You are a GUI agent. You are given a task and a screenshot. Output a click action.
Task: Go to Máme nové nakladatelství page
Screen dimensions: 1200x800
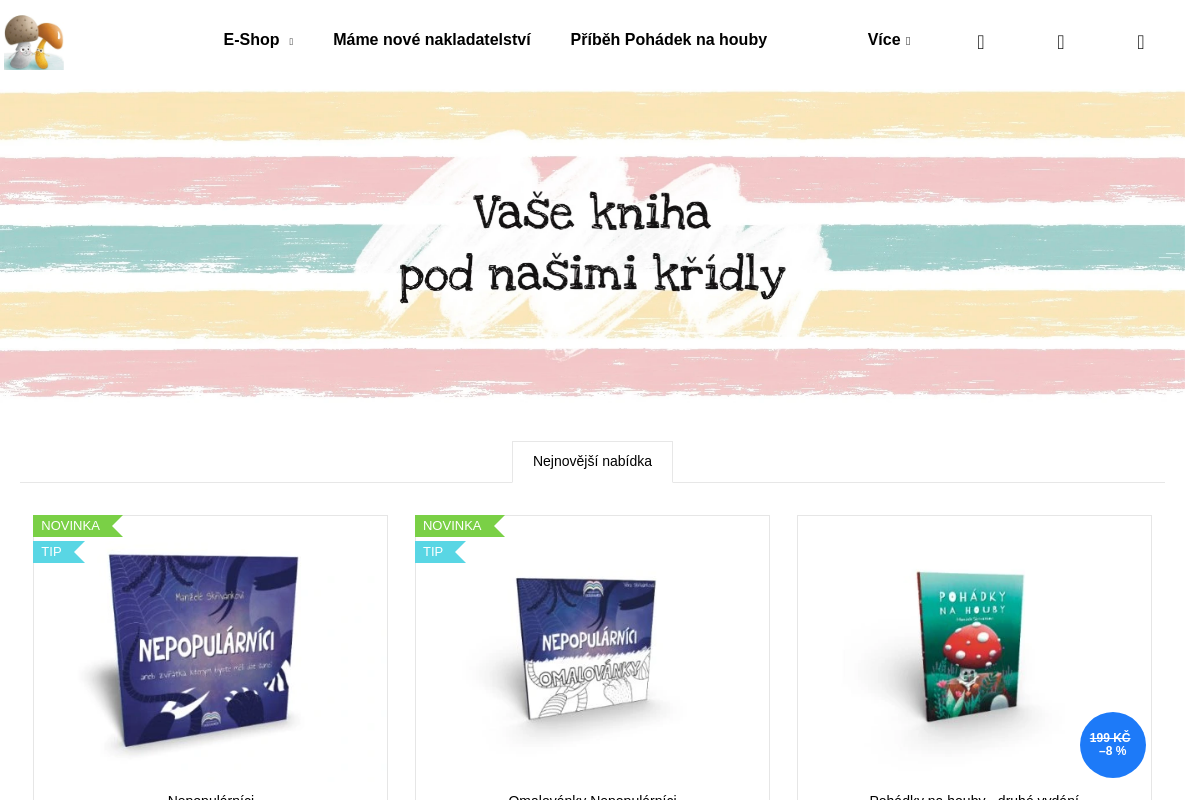coord(432,40)
